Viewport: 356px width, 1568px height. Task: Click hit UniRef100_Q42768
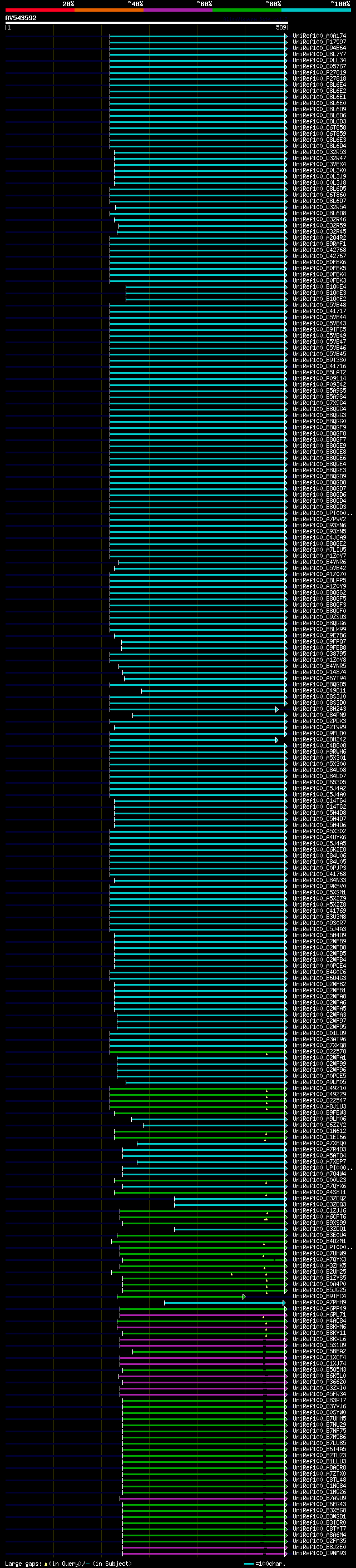319,250
